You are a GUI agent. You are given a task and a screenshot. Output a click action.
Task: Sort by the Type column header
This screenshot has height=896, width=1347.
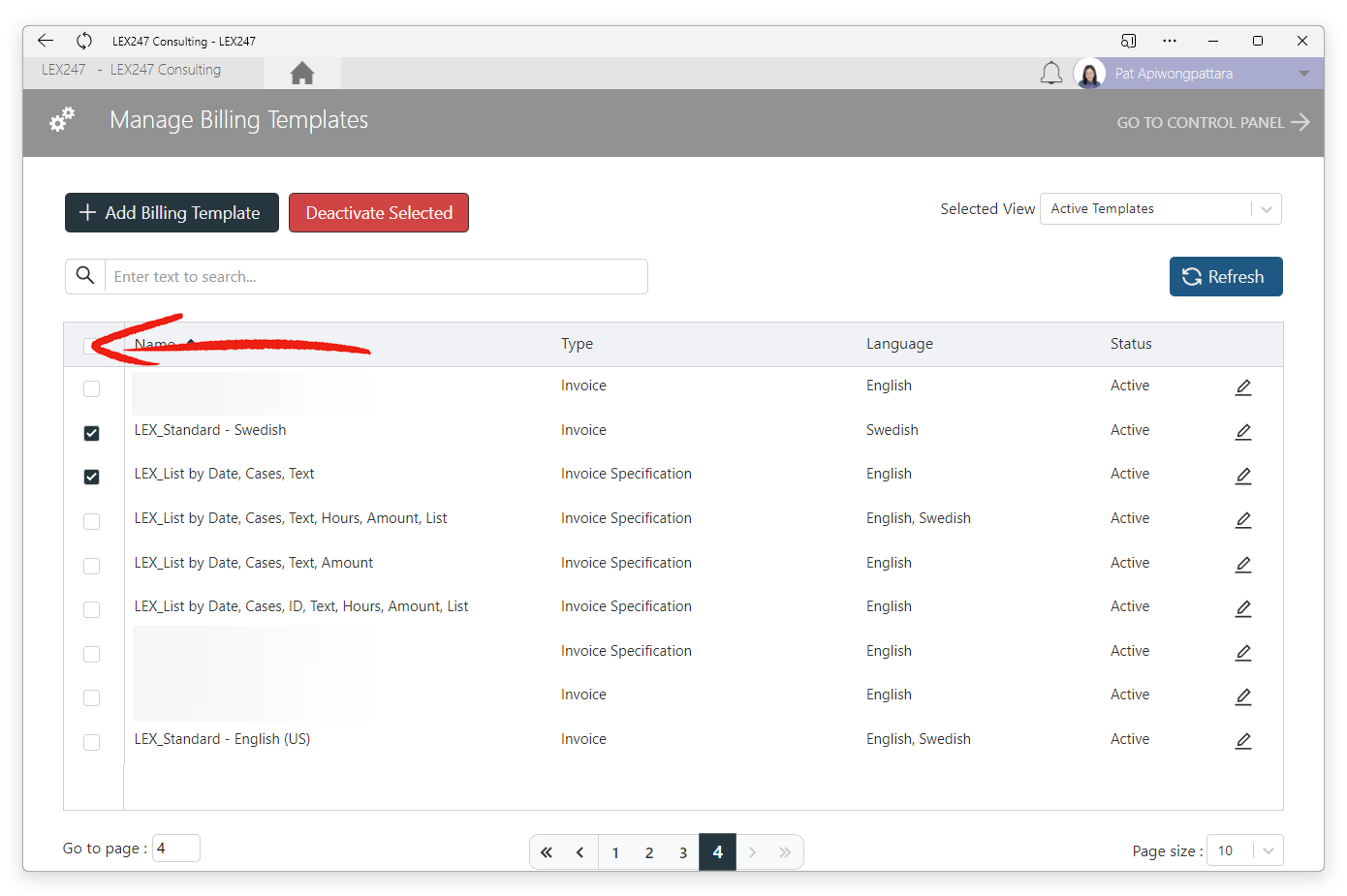pos(577,344)
